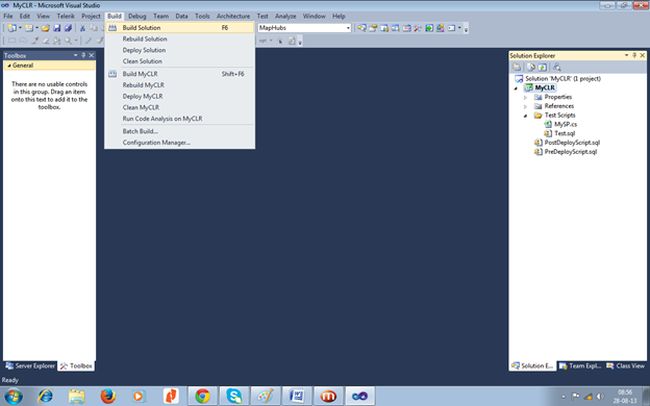Viewport: 650px width, 406px height.
Task: Click the Open File folder icon
Action: (x=45, y=28)
